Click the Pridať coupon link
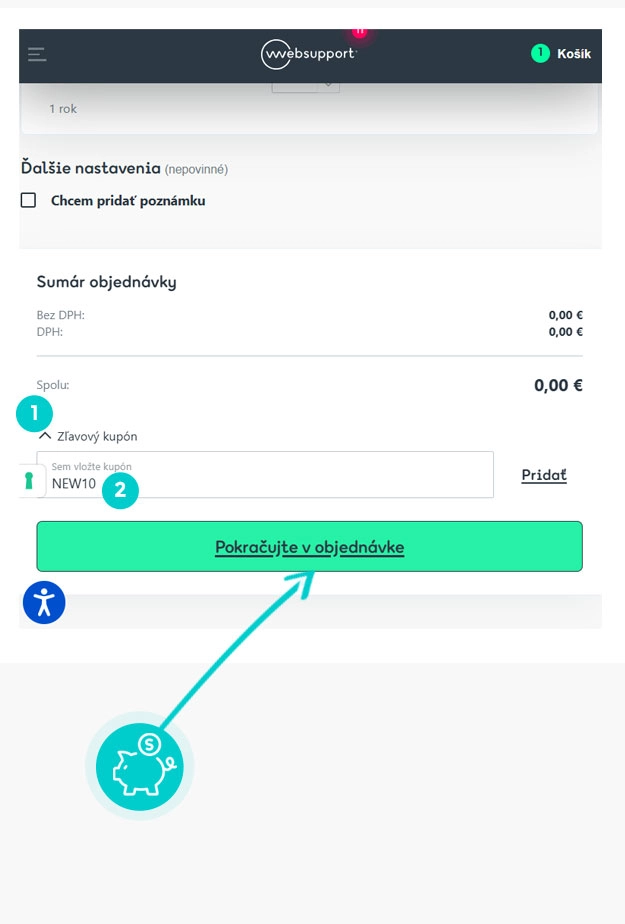 point(543,475)
